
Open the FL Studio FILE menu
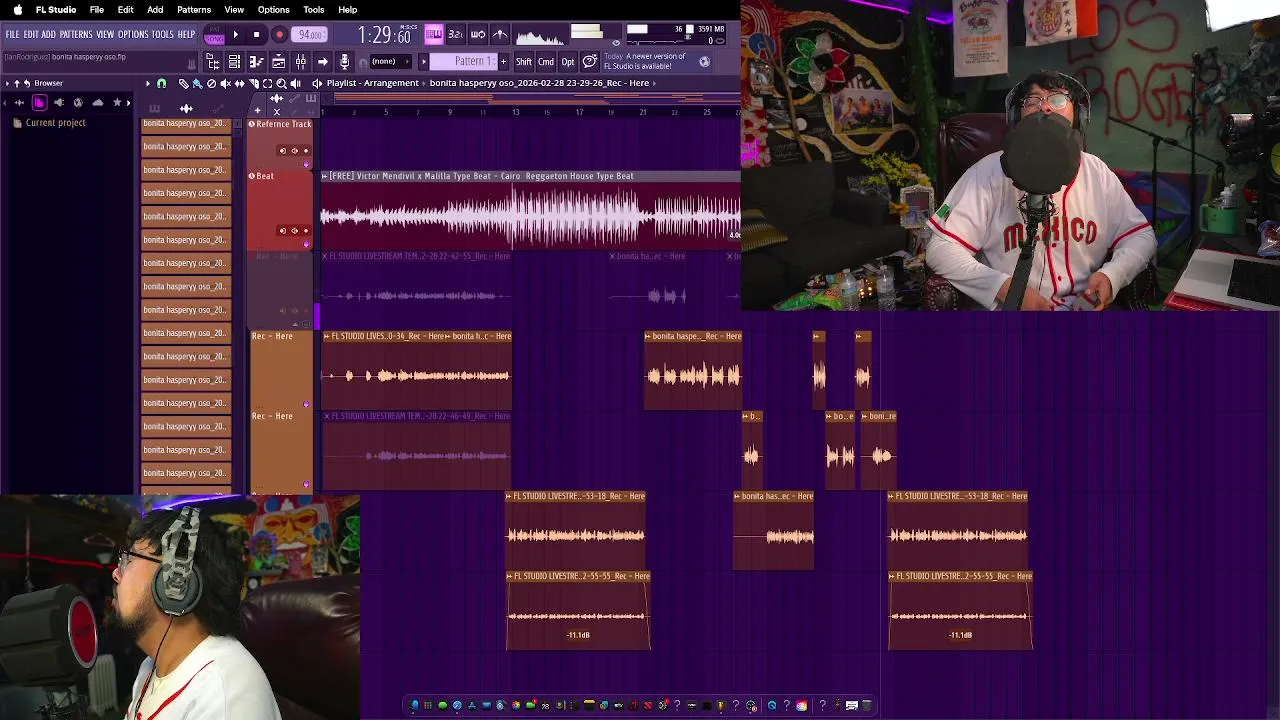[x=13, y=34]
